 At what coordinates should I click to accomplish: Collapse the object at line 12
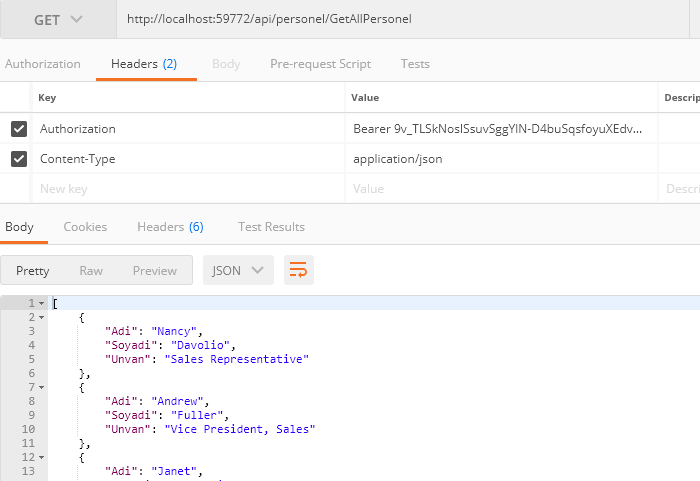coord(42,457)
